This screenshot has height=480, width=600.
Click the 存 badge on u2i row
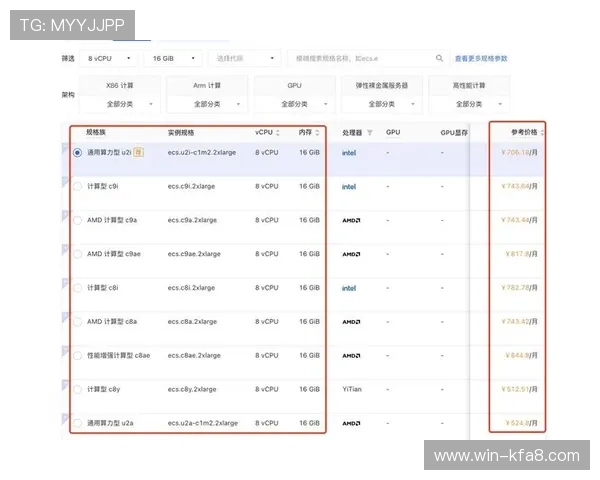coord(138,152)
